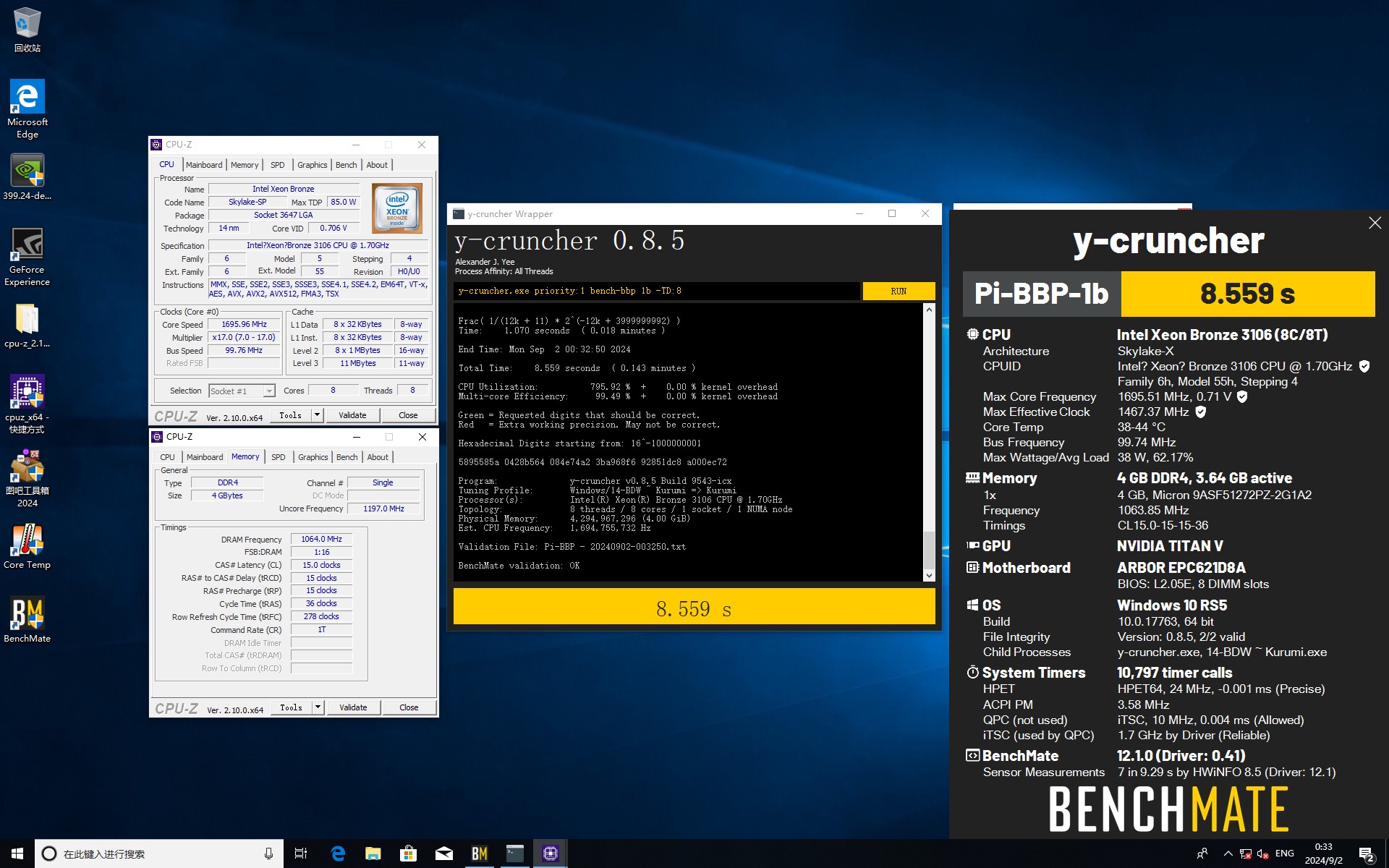The image size is (1389, 868).
Task: Open SPD tab in lower CPU-Z window
Action: tap(279, 457)
